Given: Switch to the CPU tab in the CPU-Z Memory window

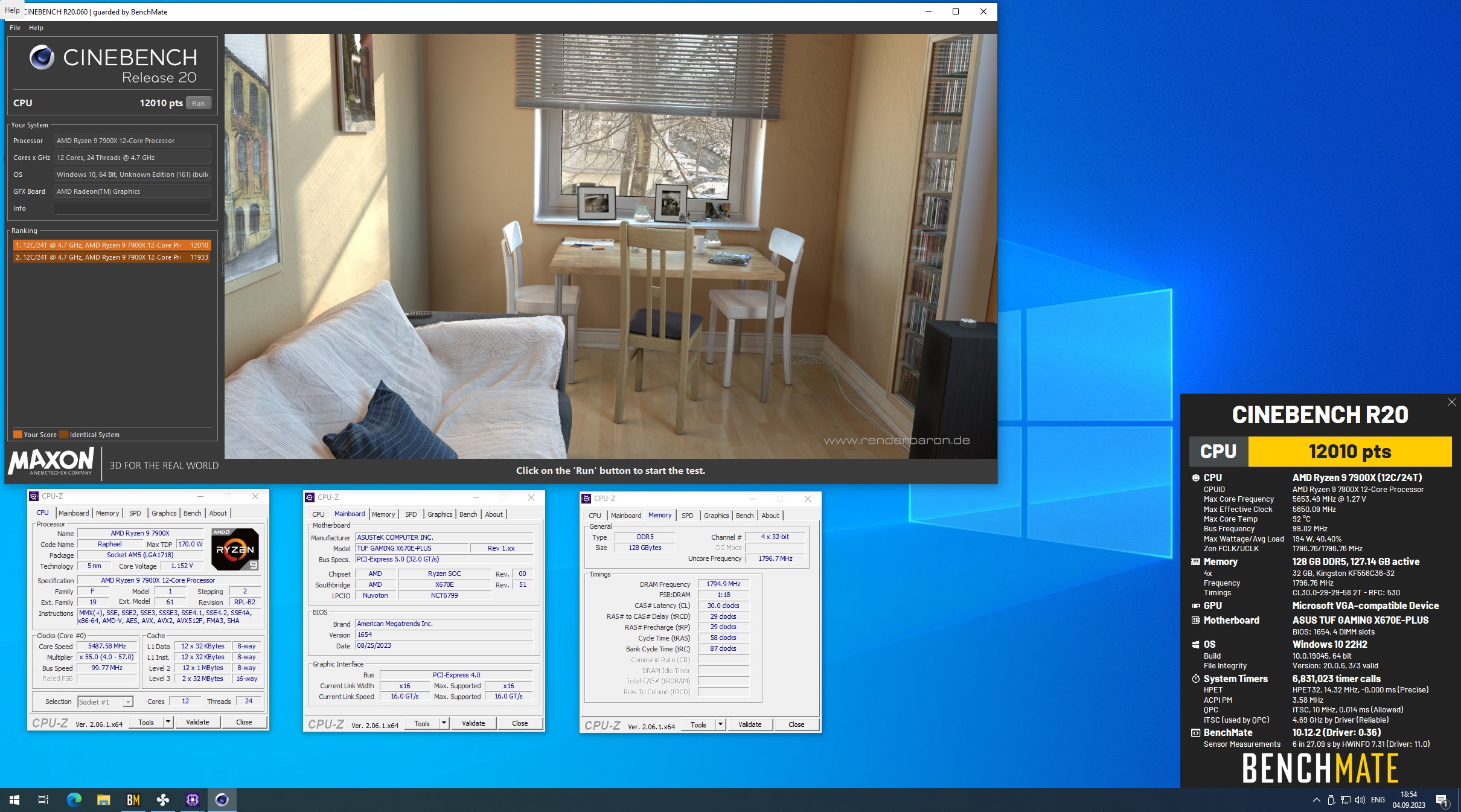Looking at the screenshot, I should (x=595, y=516).
